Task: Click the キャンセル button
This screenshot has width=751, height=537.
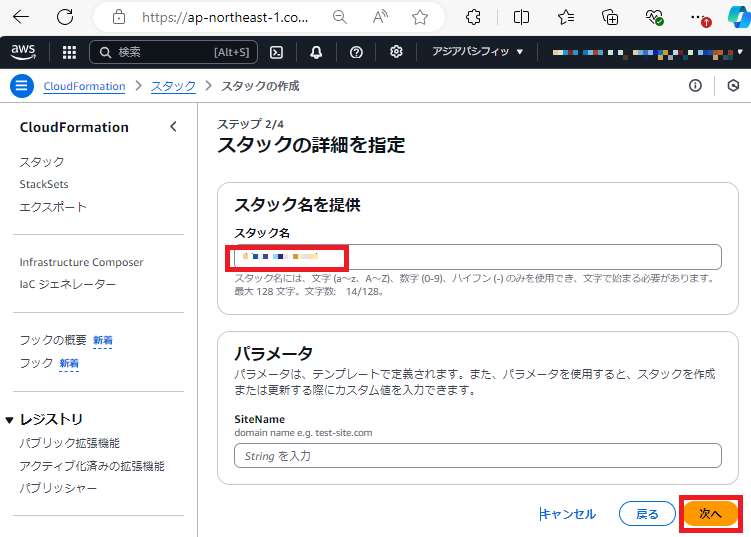Action: click(568, 514)
